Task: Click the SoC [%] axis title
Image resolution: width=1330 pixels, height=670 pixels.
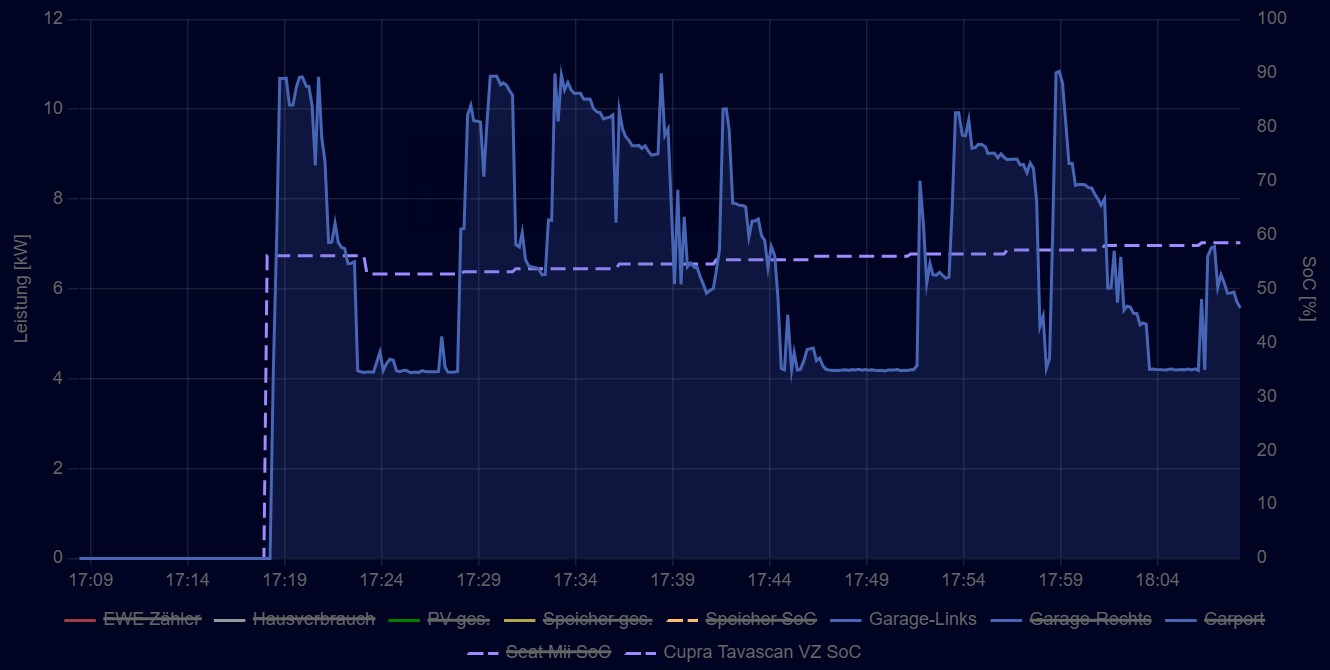Action: 1308,289
